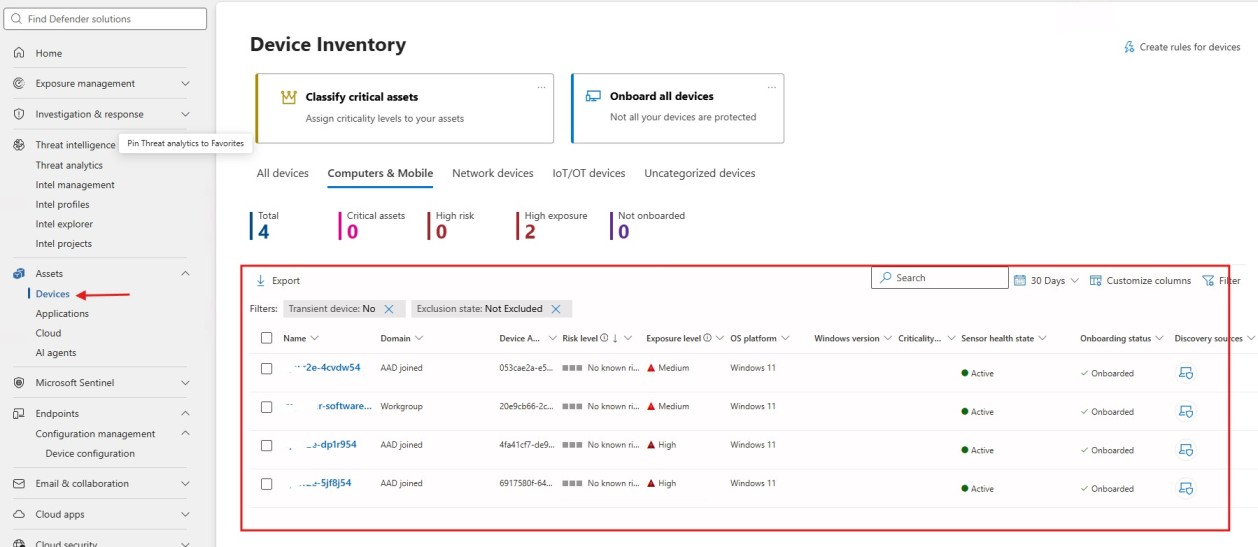This screenshot has width=1258, height=547.
Task: Expand the Email & collaboration chevron
Action: pyautogui.click(x=185, y=484)
